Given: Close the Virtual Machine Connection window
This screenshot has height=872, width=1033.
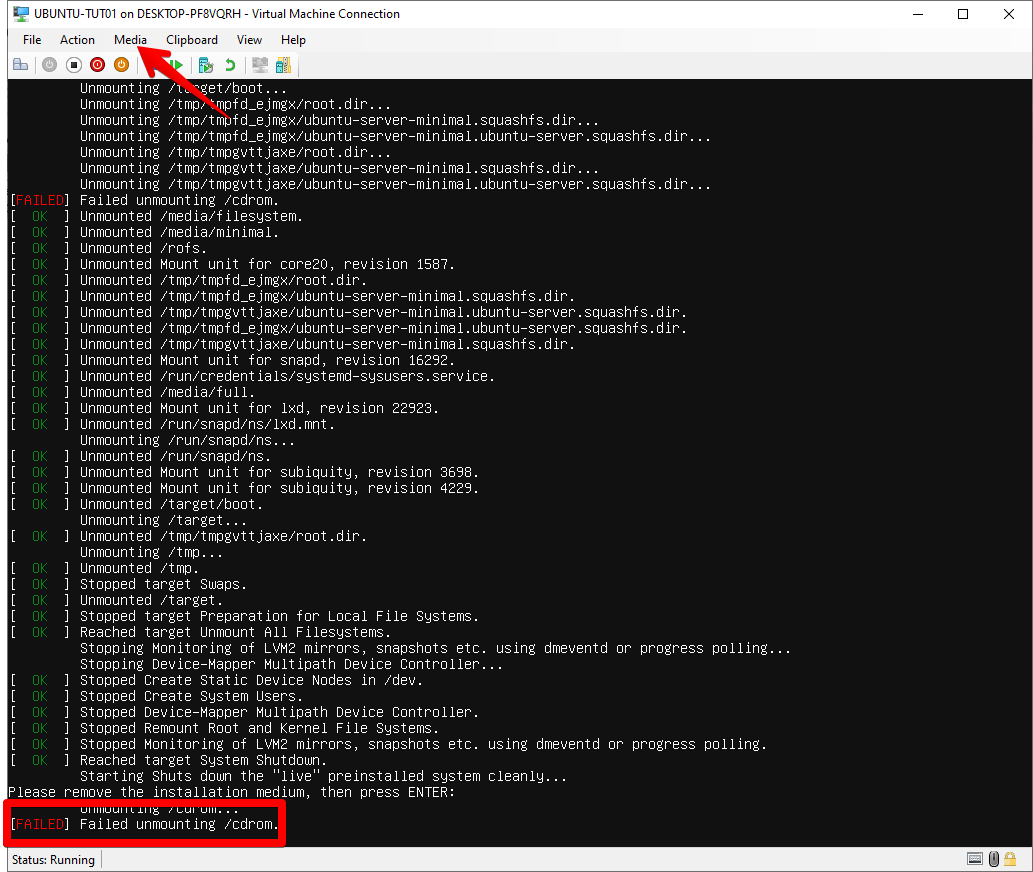Looking at the screenshot, I should 1009,14.
